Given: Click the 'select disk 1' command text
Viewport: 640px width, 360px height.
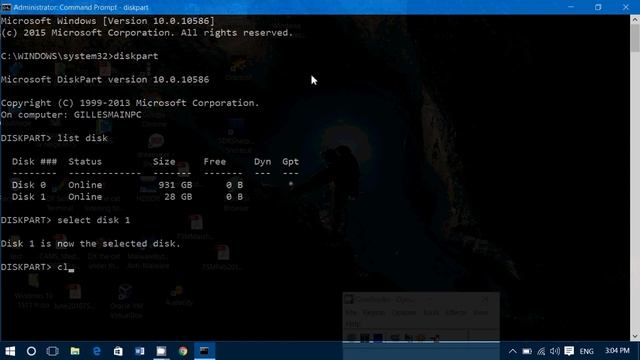Looking at the screenshot, I should pos(93,220).
